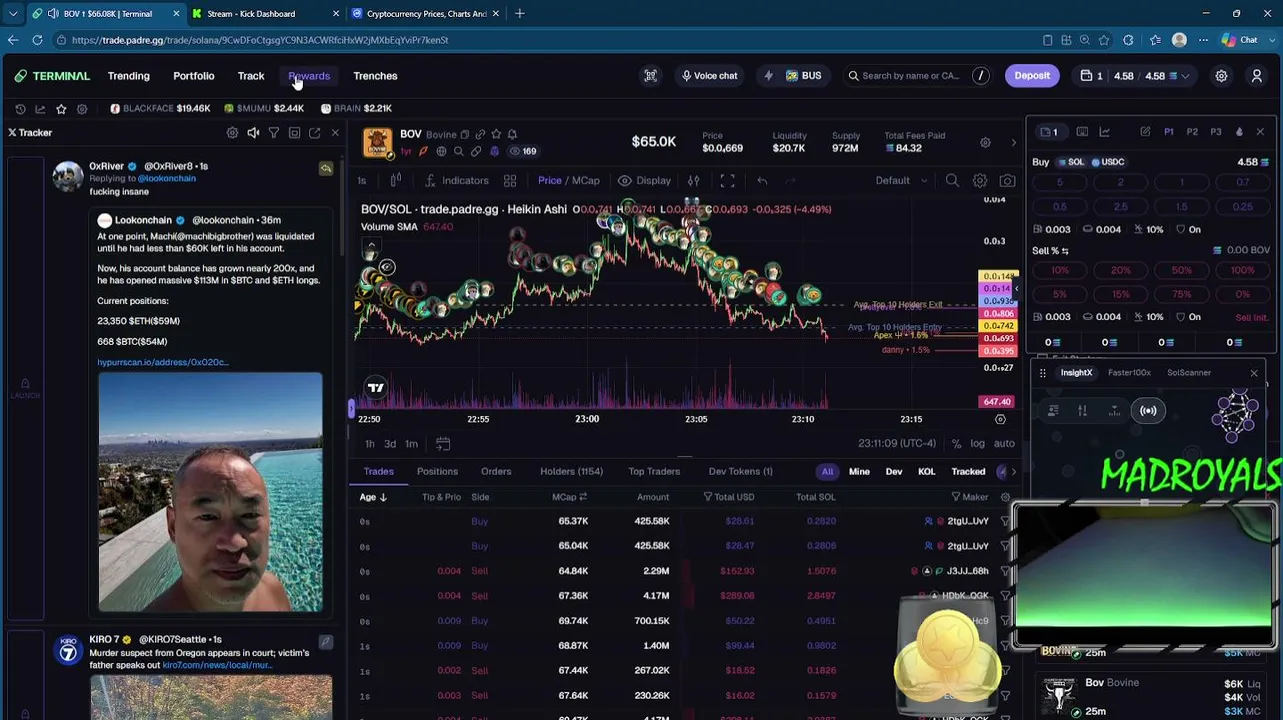
Task: Close the InsightX widget panel
Action: tap(1254, 373)
